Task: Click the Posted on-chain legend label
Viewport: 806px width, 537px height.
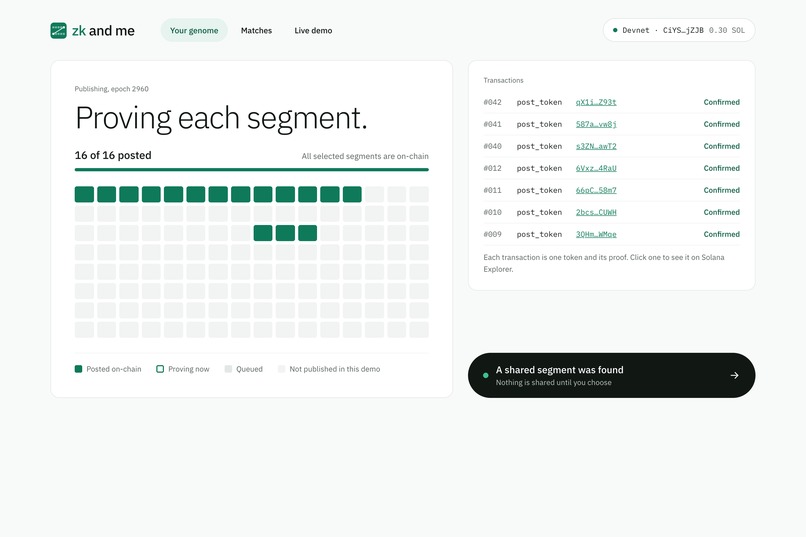Action: (x=114, y=369)
